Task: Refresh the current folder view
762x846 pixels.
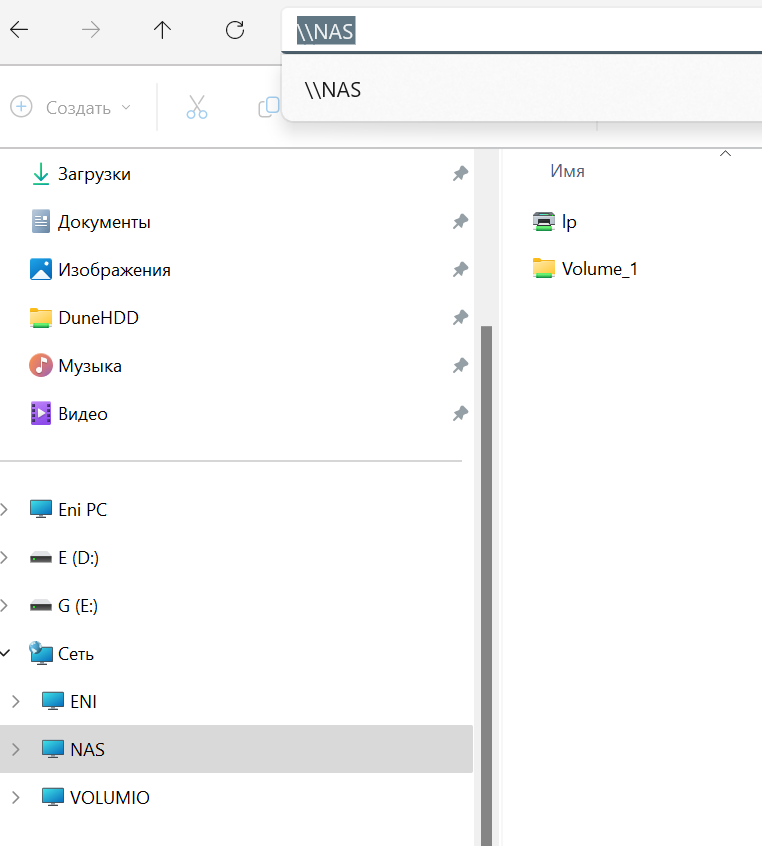Action: 235,30
